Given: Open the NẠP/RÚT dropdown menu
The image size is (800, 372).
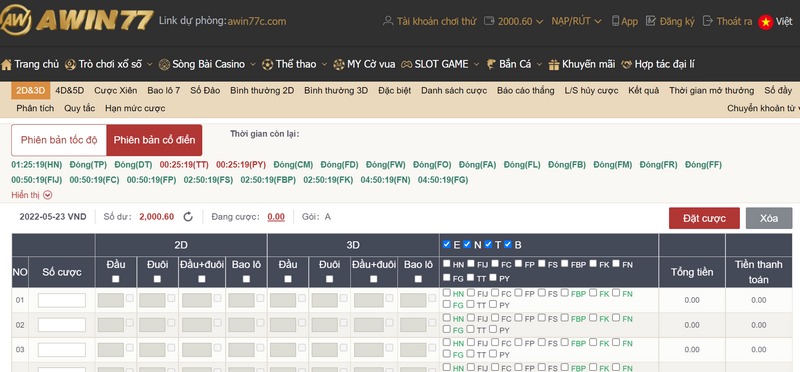Looking at the screenshot, I should click(x=576, y=21).
